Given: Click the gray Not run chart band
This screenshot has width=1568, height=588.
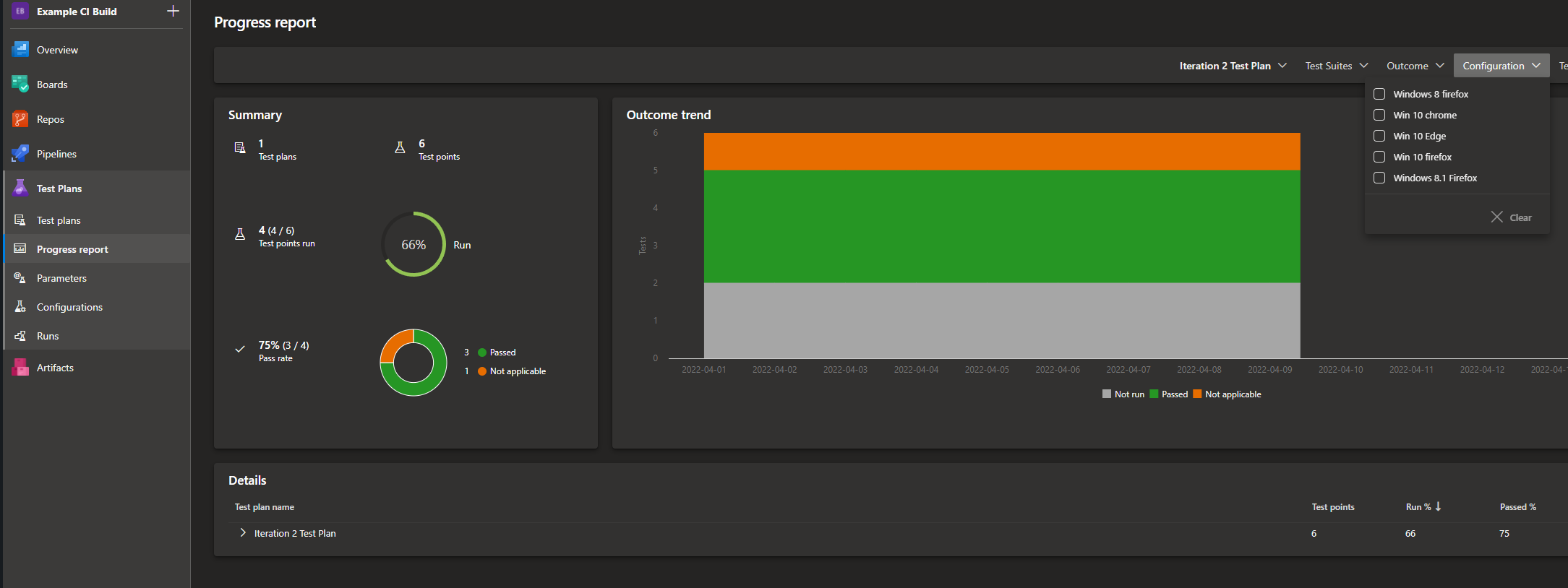Looking at the screenshot, I should tap(1002, 320).
